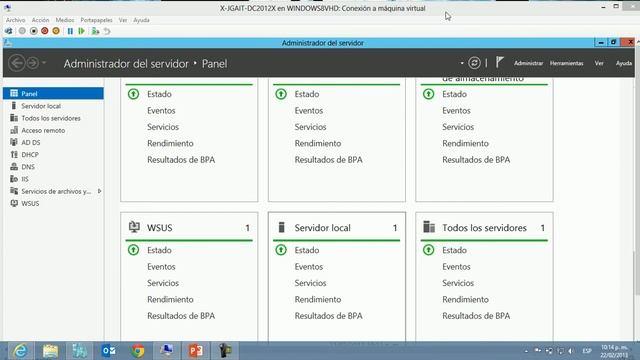Go back in Server Manager navigation
This screenshot has width=640, height=360.
coord(17,63)
